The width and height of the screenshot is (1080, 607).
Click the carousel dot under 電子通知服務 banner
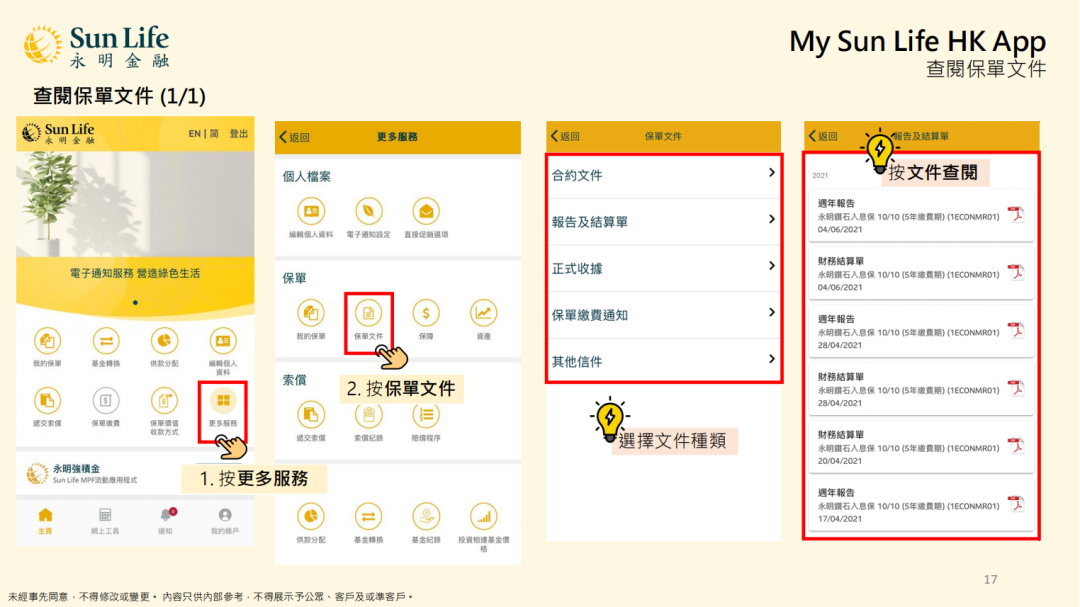[135, 302]
